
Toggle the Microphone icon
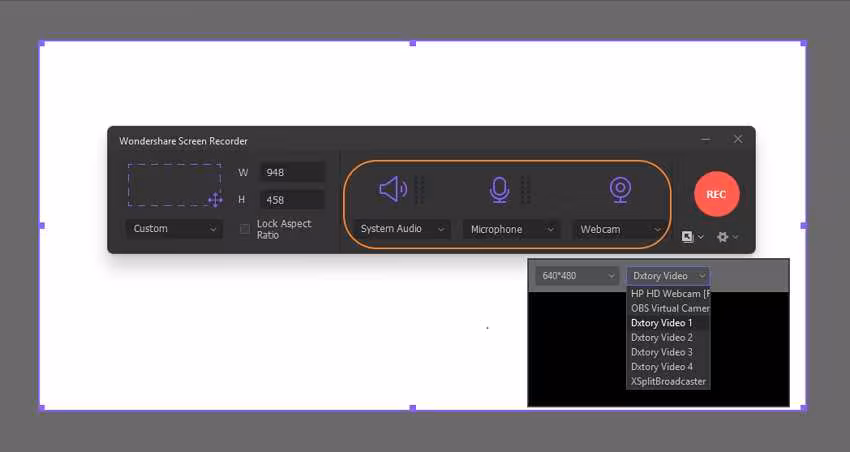coord(499,190)
